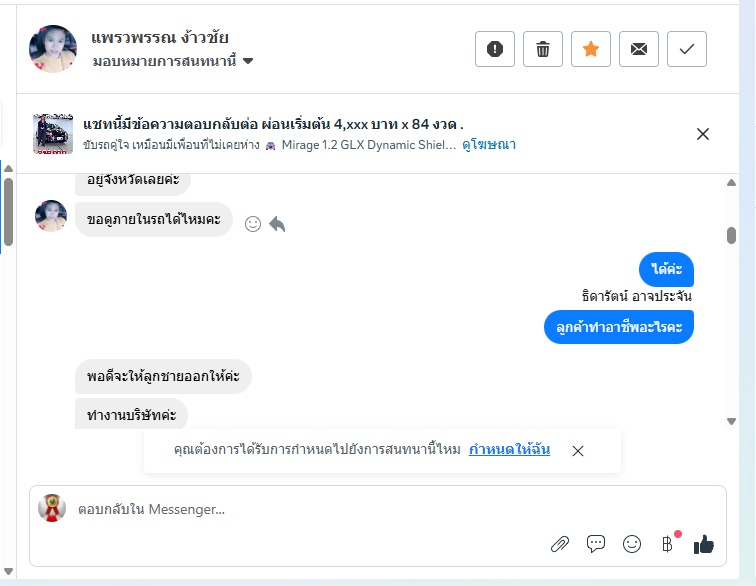Open saved replies speech bubble icon
Image resolution: width=756 pixels, height=586 pixels.
596,544
